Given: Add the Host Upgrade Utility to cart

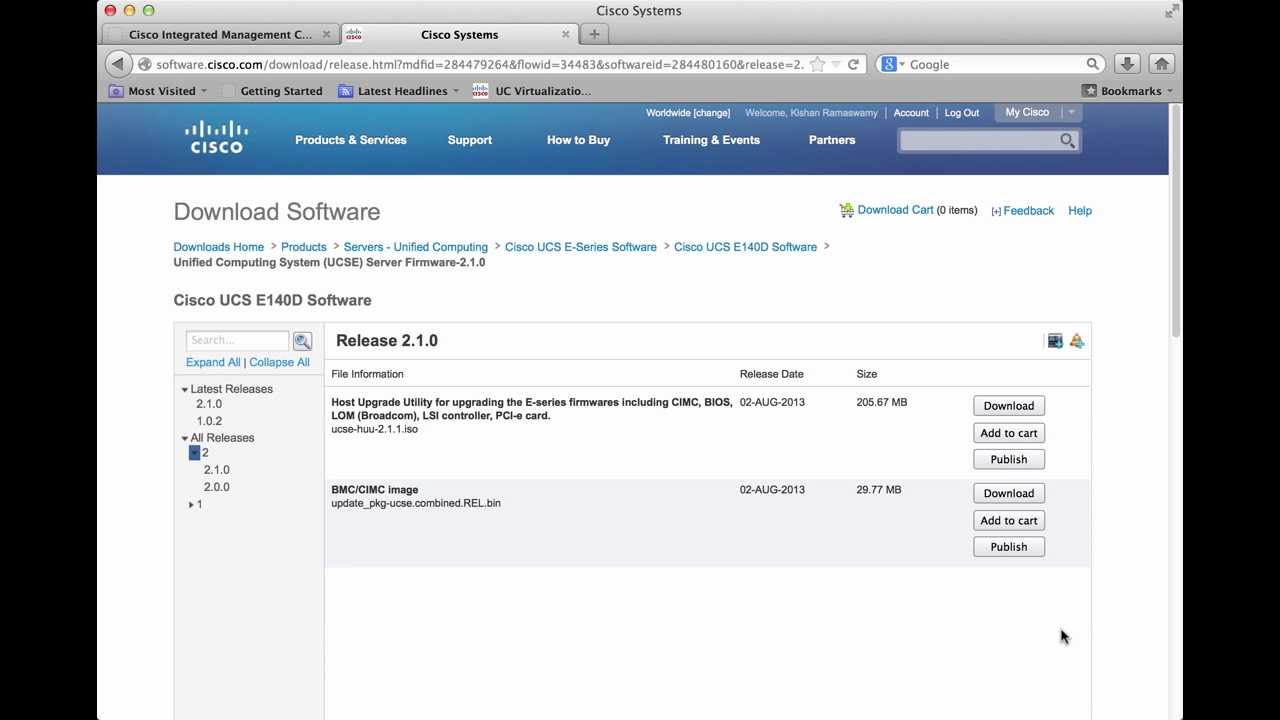Looking at the screenshot, I should [x=1009, y=433].
